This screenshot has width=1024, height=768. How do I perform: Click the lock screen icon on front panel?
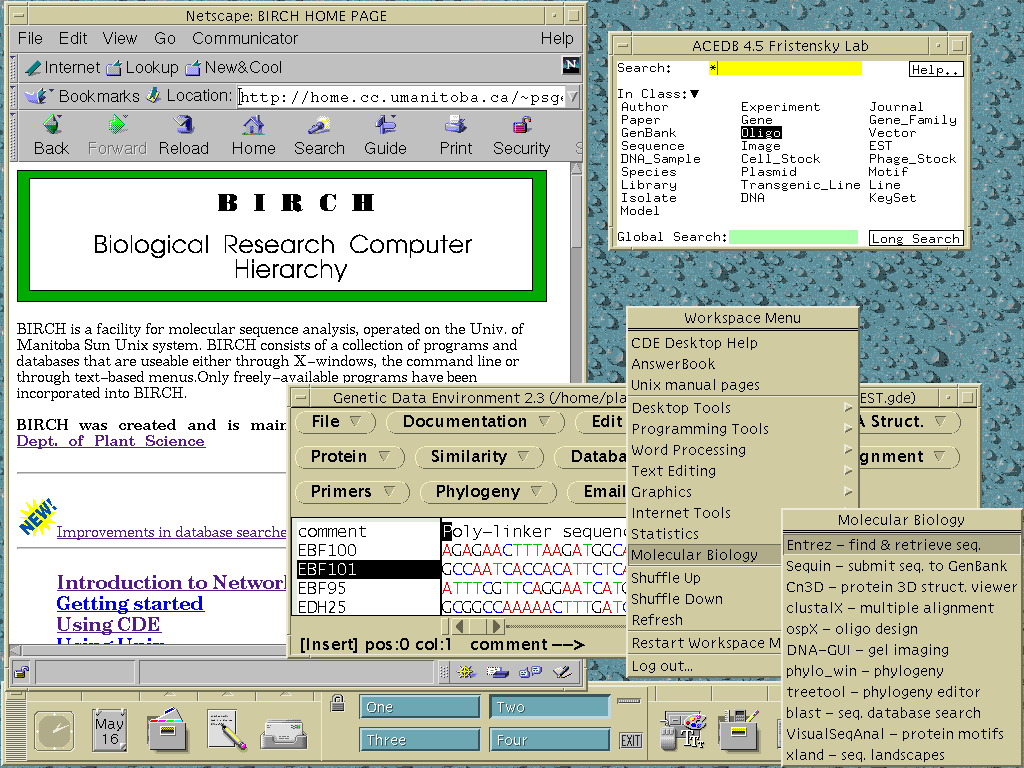(337, 703)
